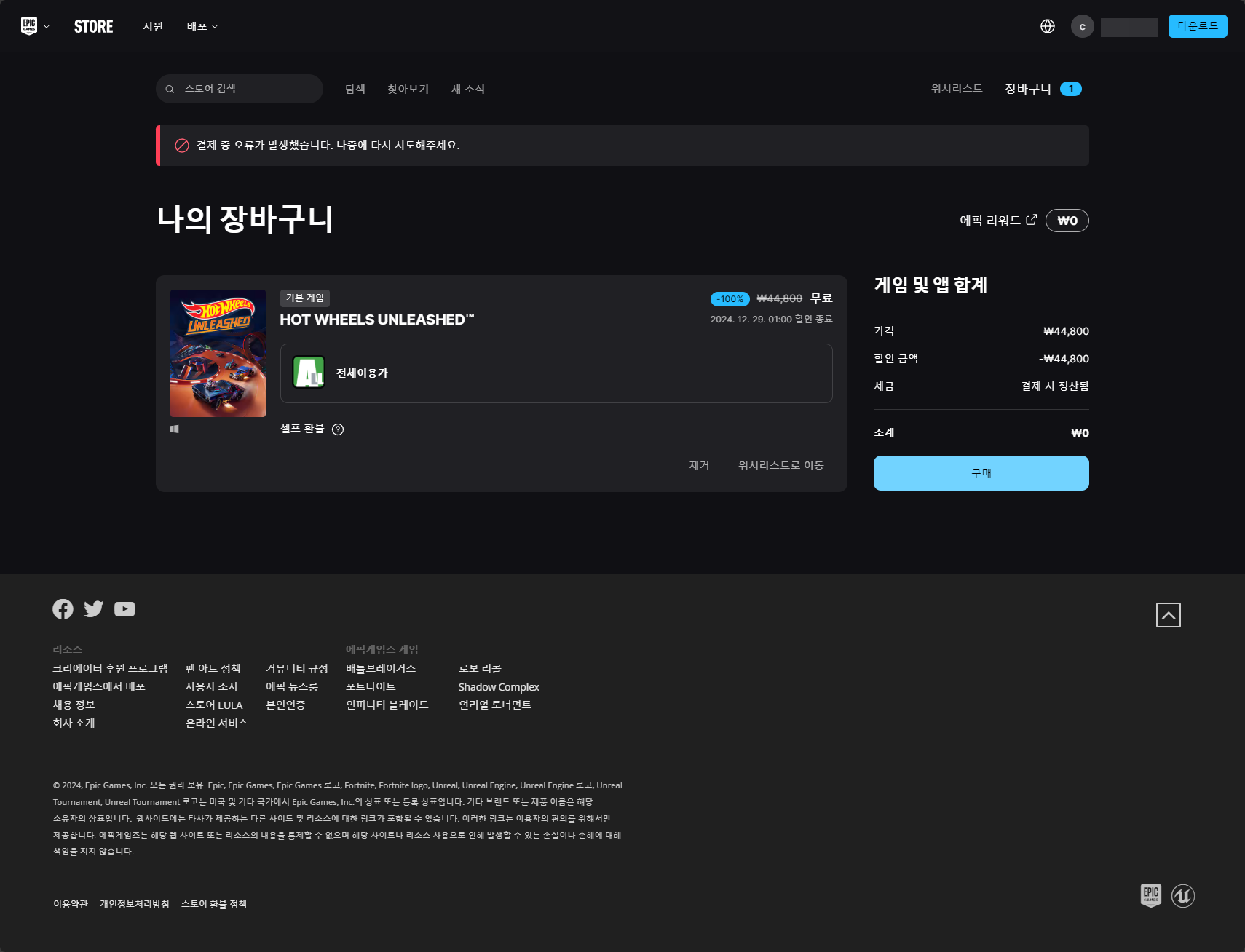
Task: Open the language globe icon
Action: click(1048, 26)
